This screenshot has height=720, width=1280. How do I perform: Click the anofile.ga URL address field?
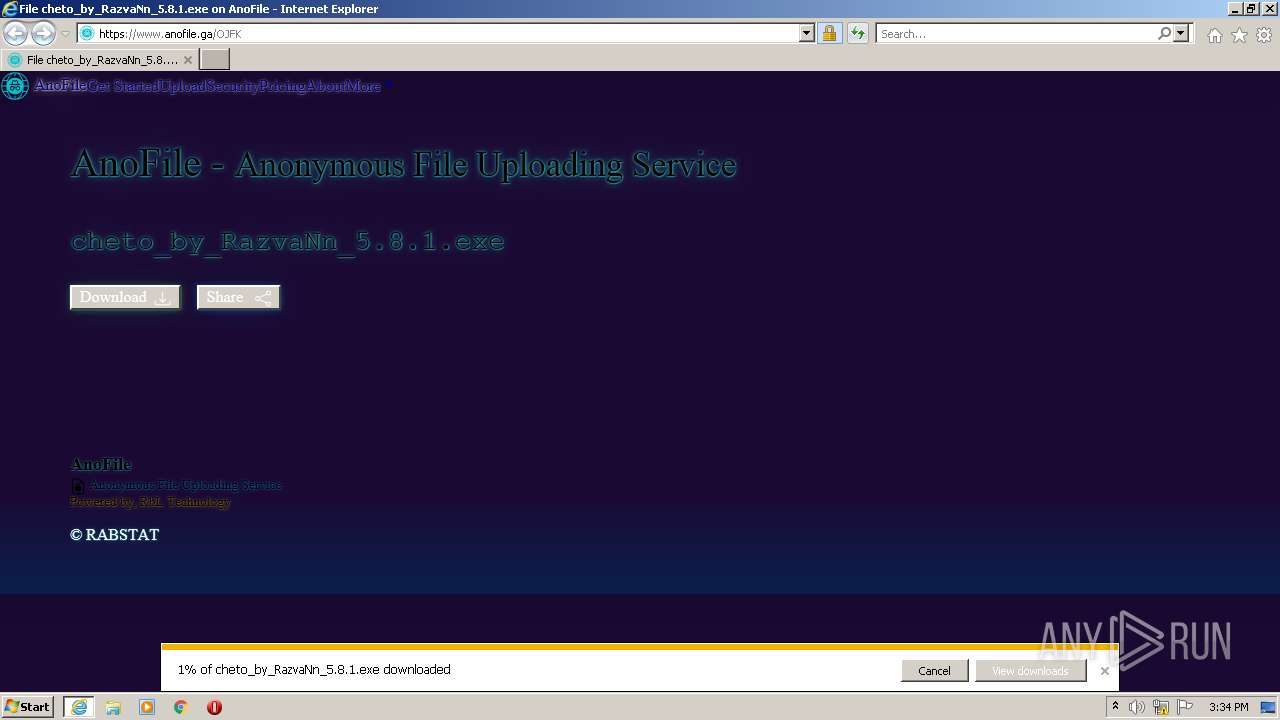pos(438,33)
